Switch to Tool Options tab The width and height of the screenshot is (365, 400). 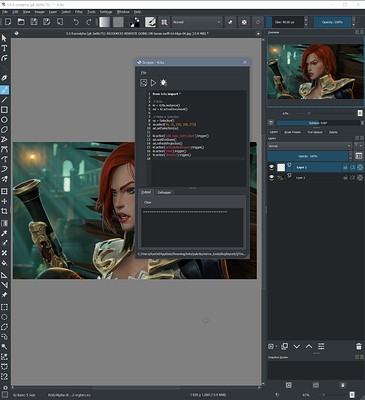click(315, 132)
